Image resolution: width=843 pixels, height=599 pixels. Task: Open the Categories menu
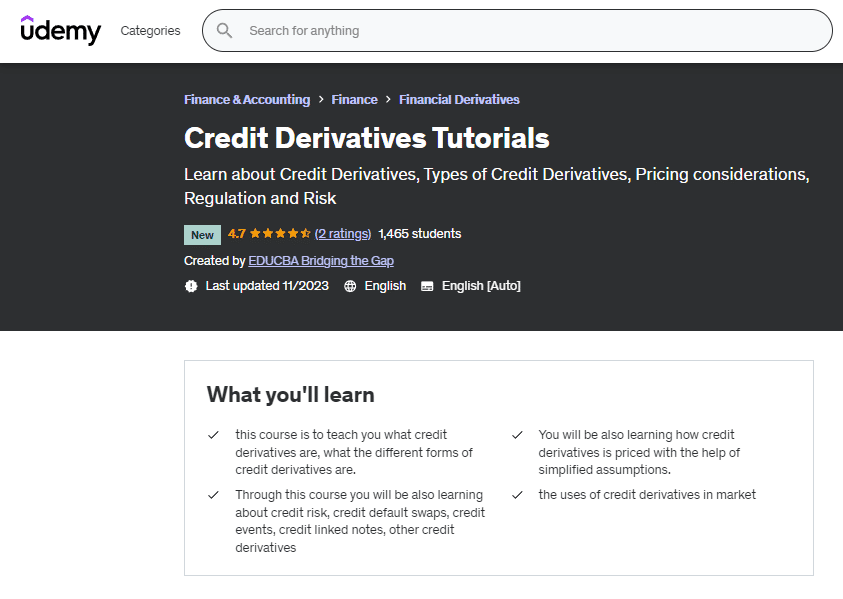(x=151, y=31)
